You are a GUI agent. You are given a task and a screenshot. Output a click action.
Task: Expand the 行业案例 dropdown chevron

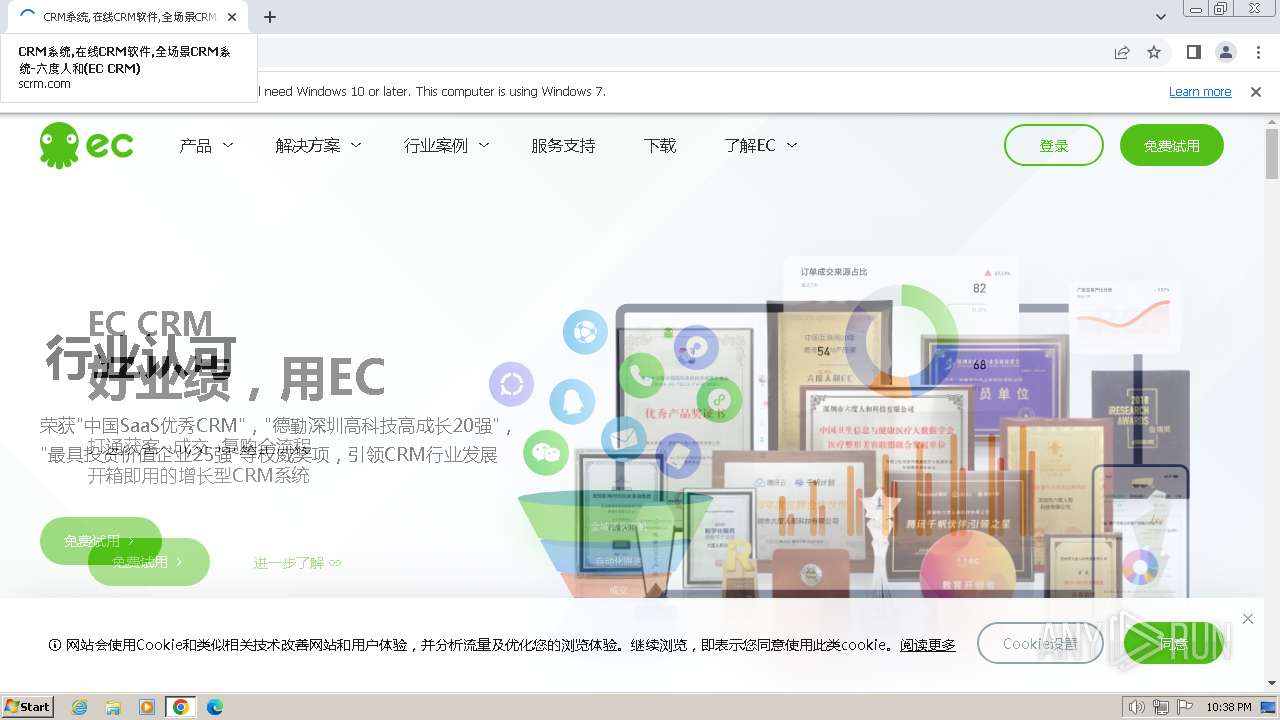point(484,145)
